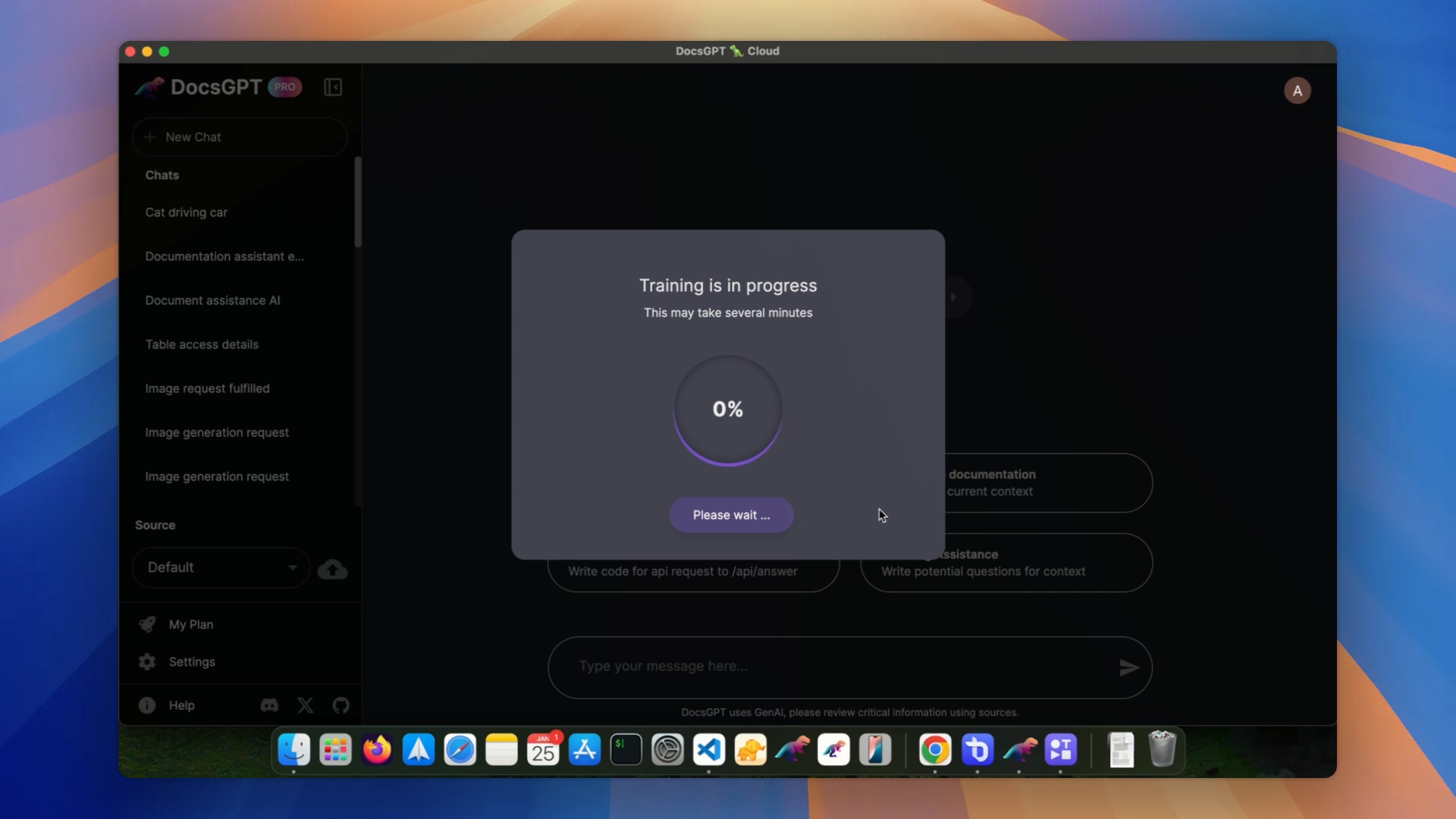Click the plus icon in New Chat
The image size is (1456, 819).
149,137
